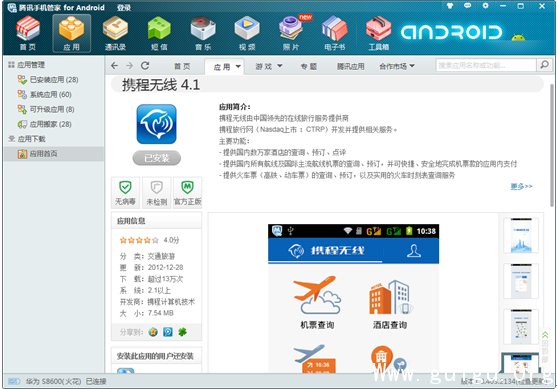557x389 pixels.
Task: Open the 电子书 e-book icon
Action: [335, 33]
